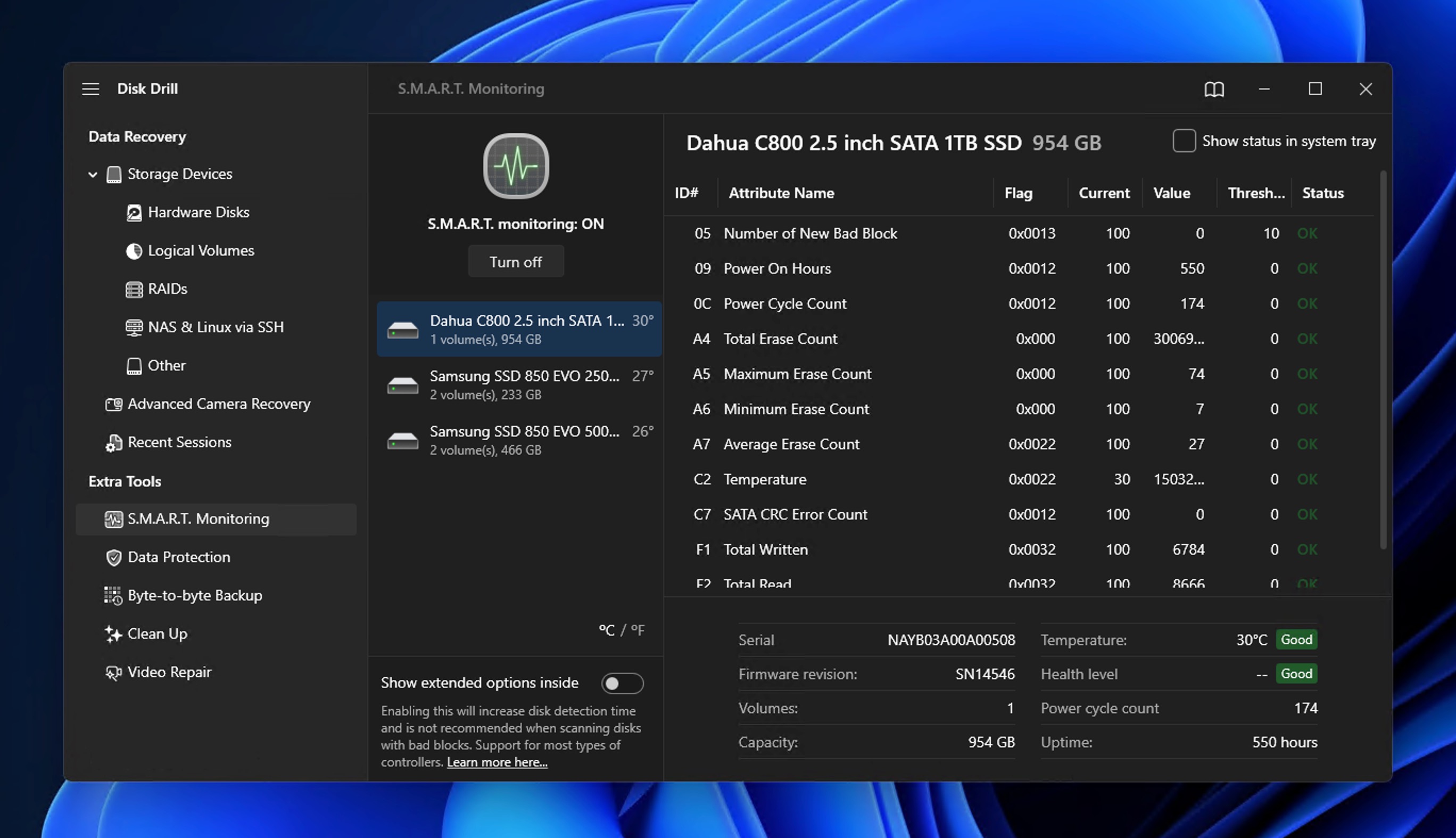Viewport: 1456px width, 838px height.
Task: Click the Data Protection shield icon
Action: click(x=113, y=558)
